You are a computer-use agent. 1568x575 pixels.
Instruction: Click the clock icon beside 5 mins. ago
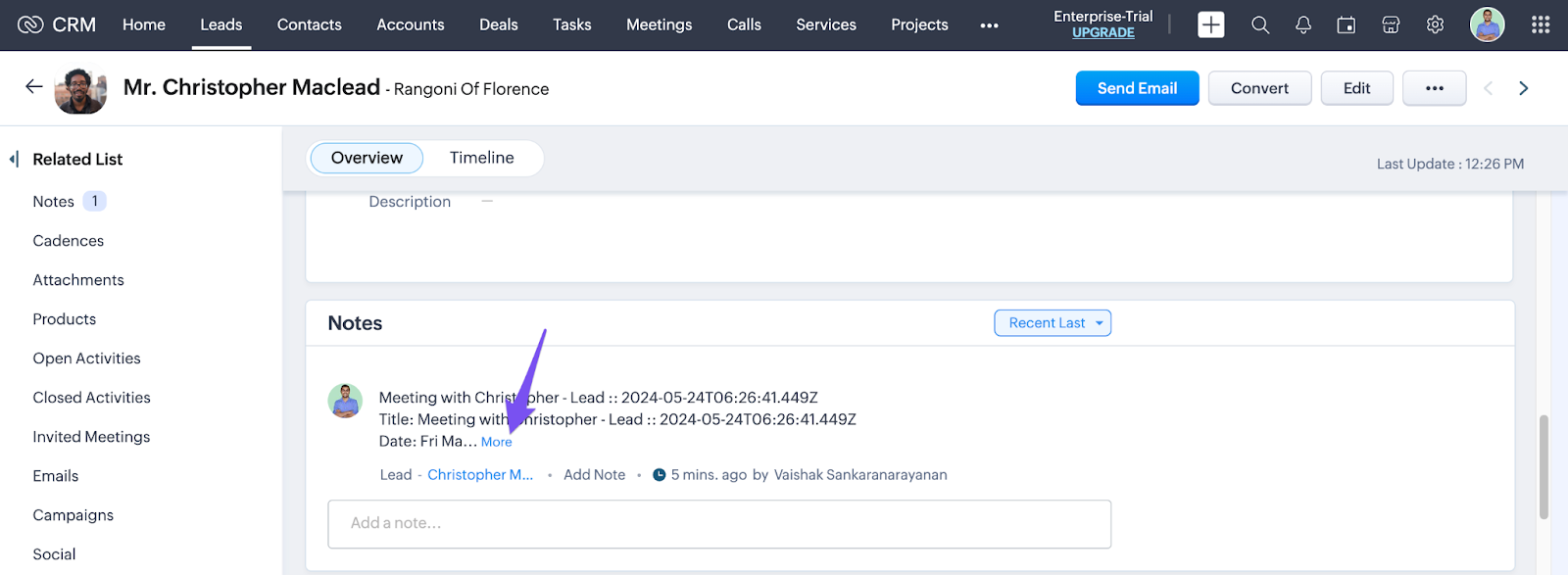click(660, 475)
